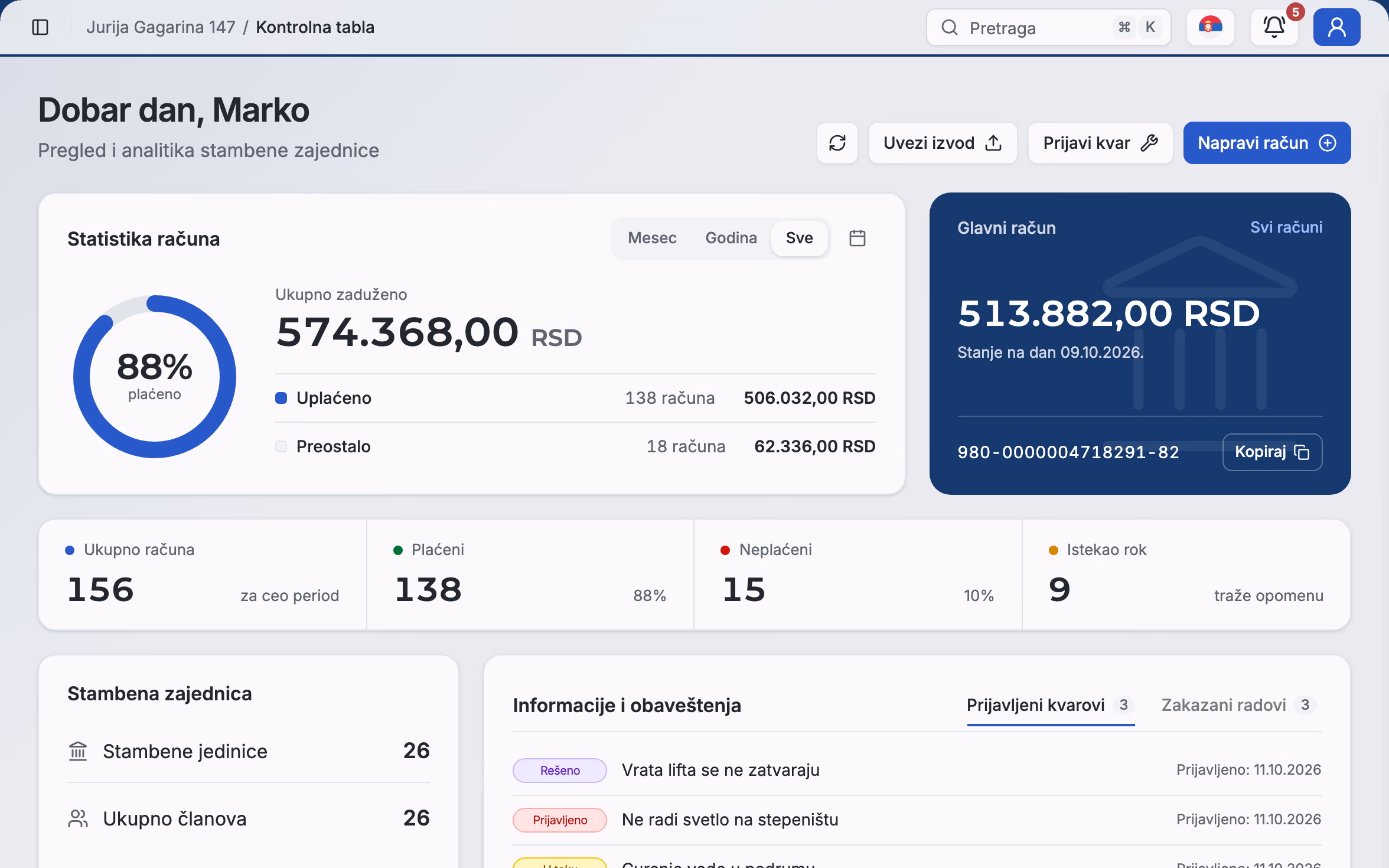Click the 574.368,00 total amount
Screen dimensions: 1389x868
[x=397, y=332]
